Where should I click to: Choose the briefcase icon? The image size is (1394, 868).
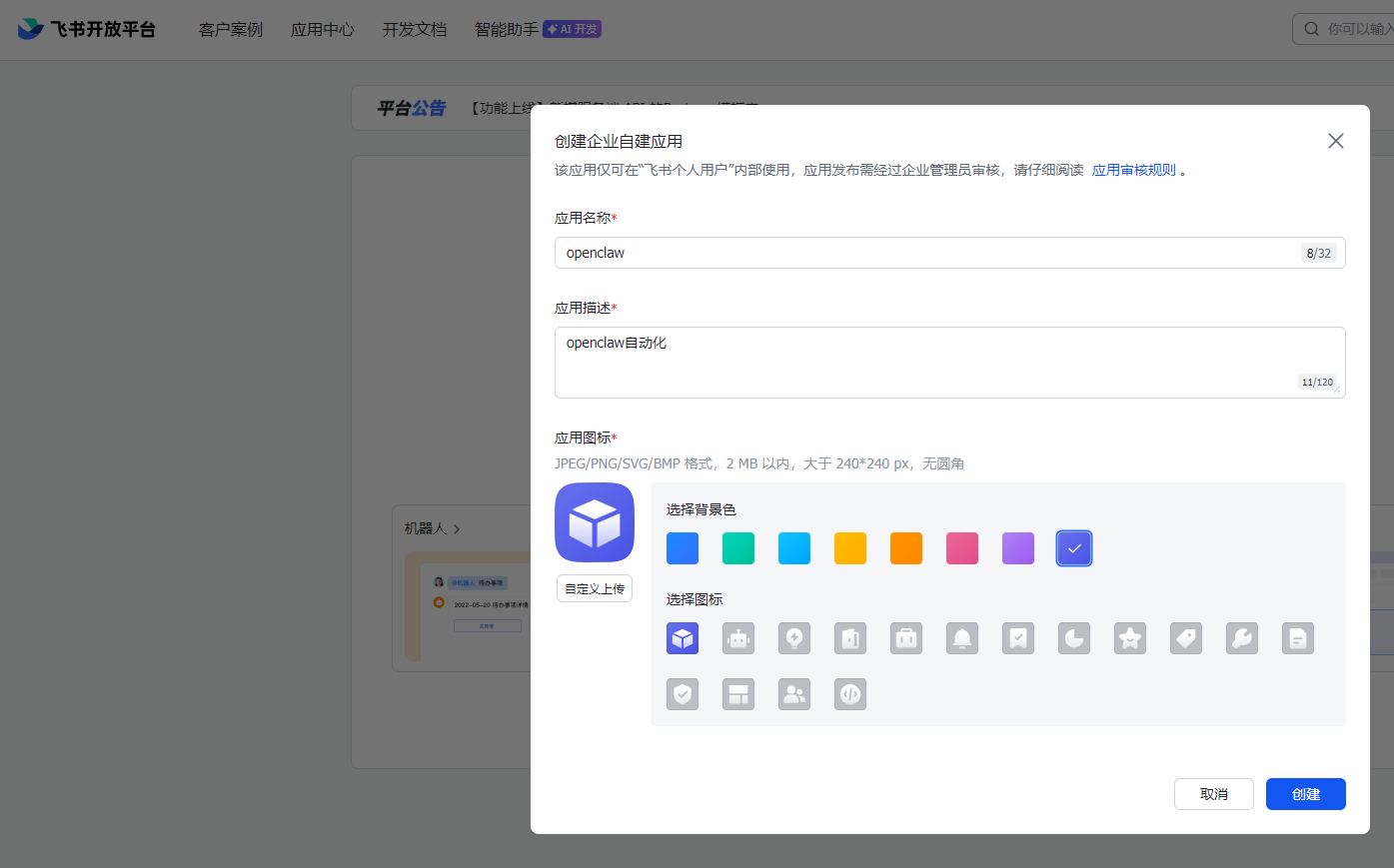point(906,638)
